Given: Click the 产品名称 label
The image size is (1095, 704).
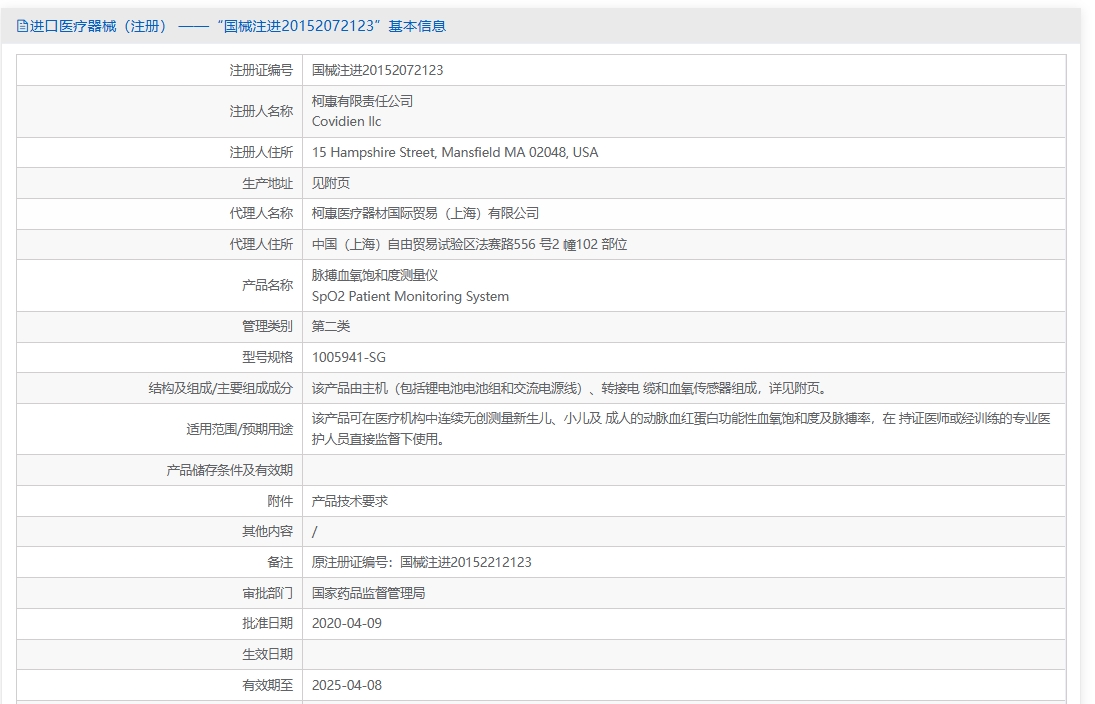Looking at the screenshot, I should (x=267, y=286).
